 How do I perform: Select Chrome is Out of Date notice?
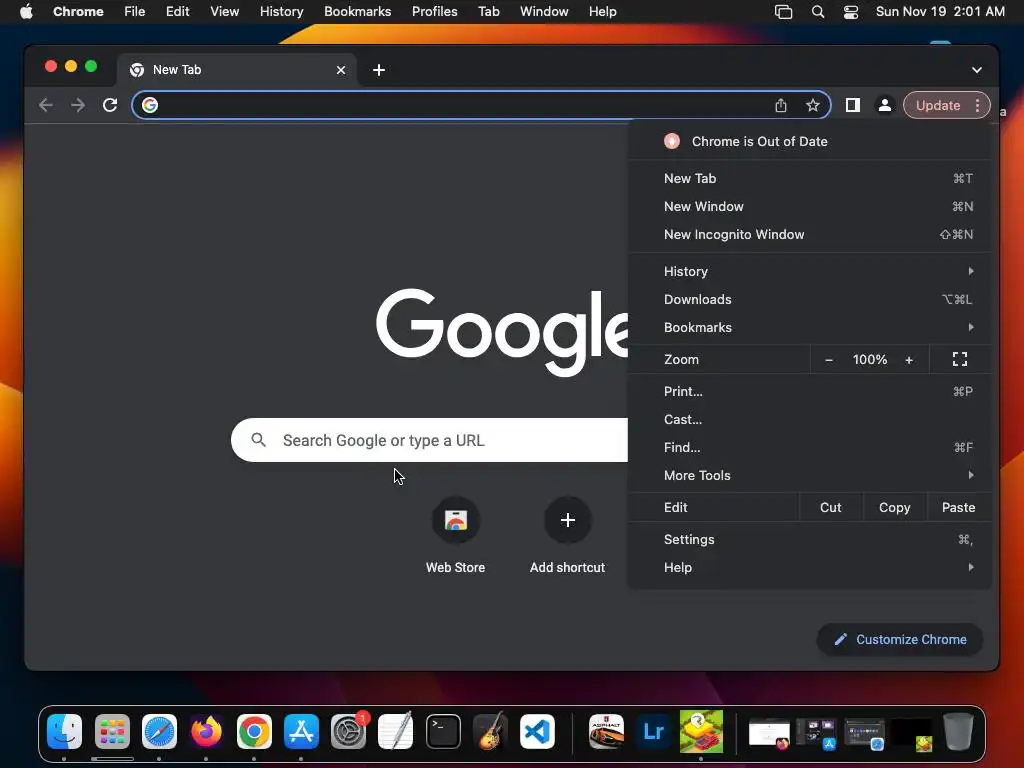tap(810, 141)
